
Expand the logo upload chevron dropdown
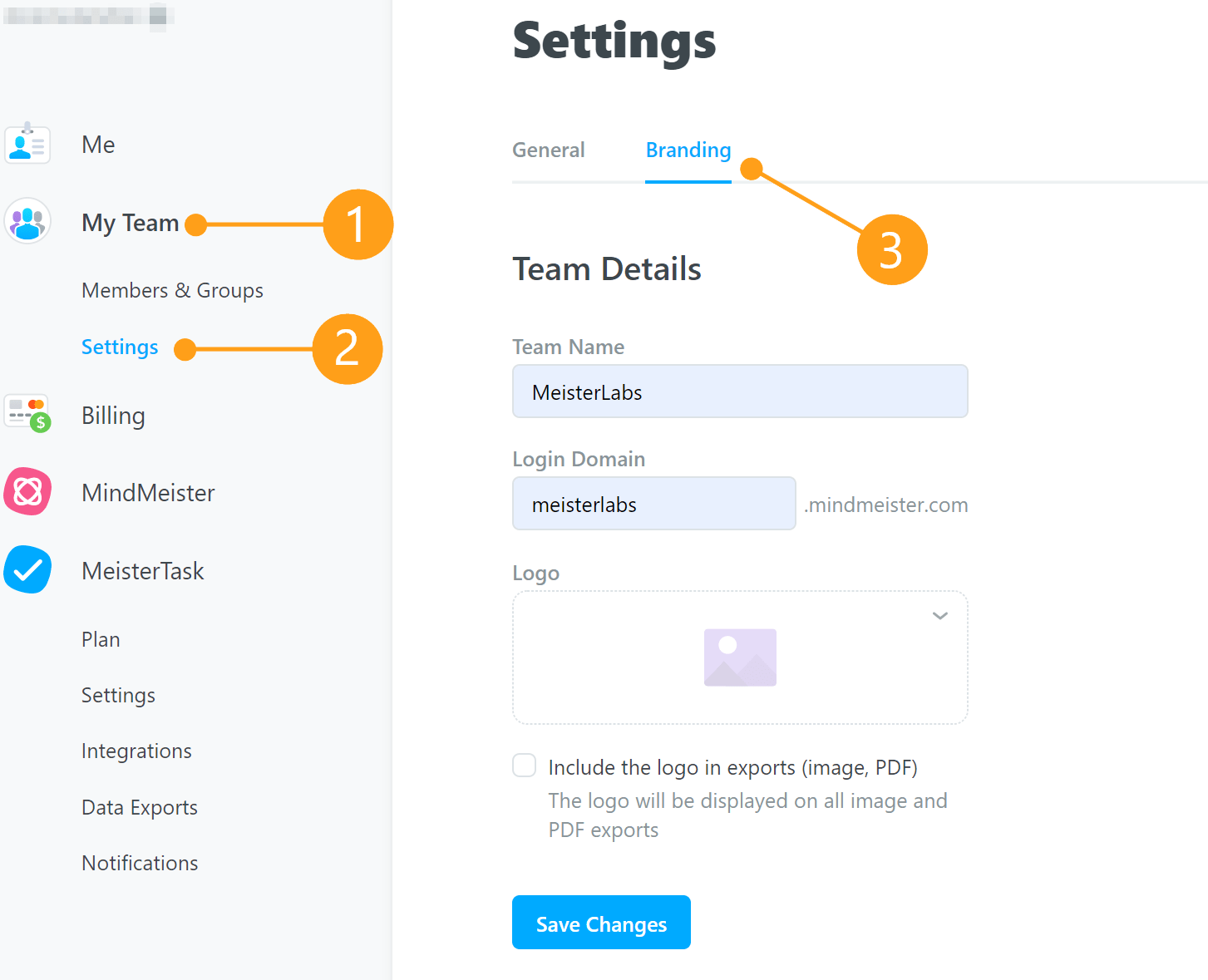click(940, 616)
